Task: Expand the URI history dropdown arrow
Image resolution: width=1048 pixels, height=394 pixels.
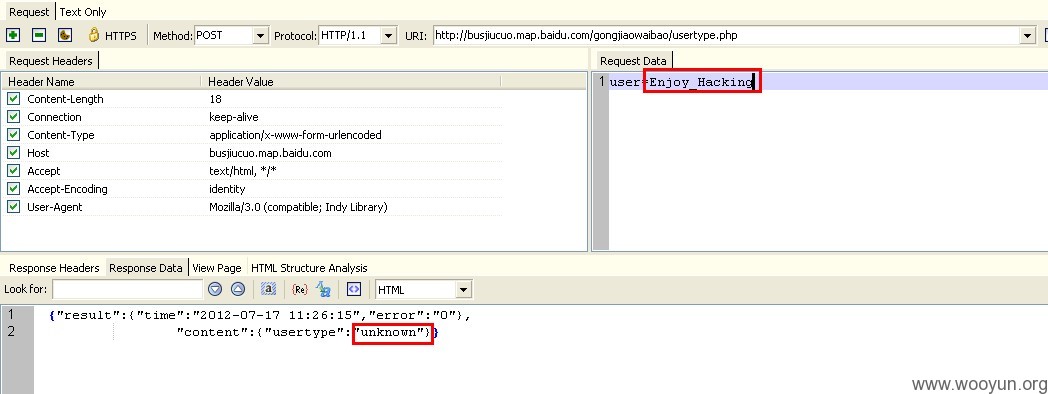Action: [x=1029, y=35]
